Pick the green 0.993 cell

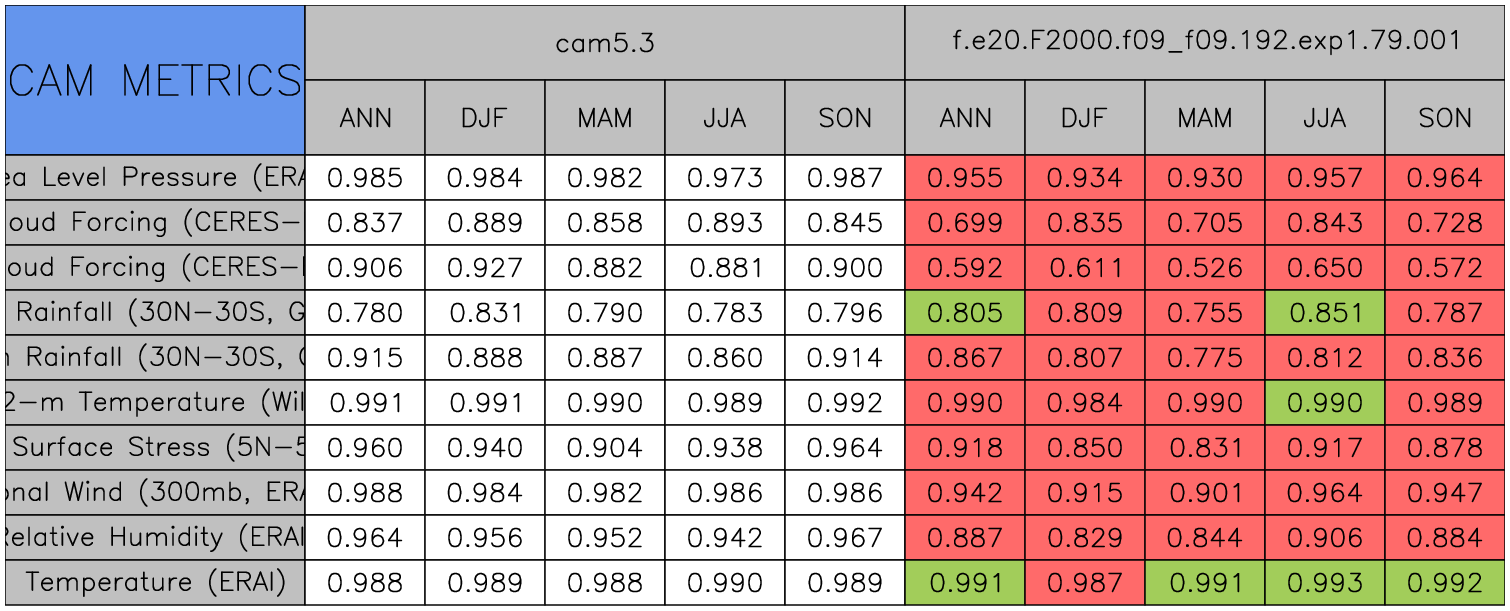tap(1325, 582)
